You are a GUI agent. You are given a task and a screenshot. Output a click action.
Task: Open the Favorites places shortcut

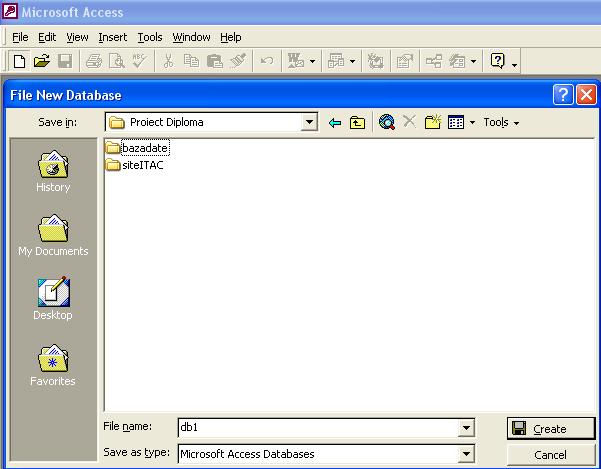coord(53,365)
